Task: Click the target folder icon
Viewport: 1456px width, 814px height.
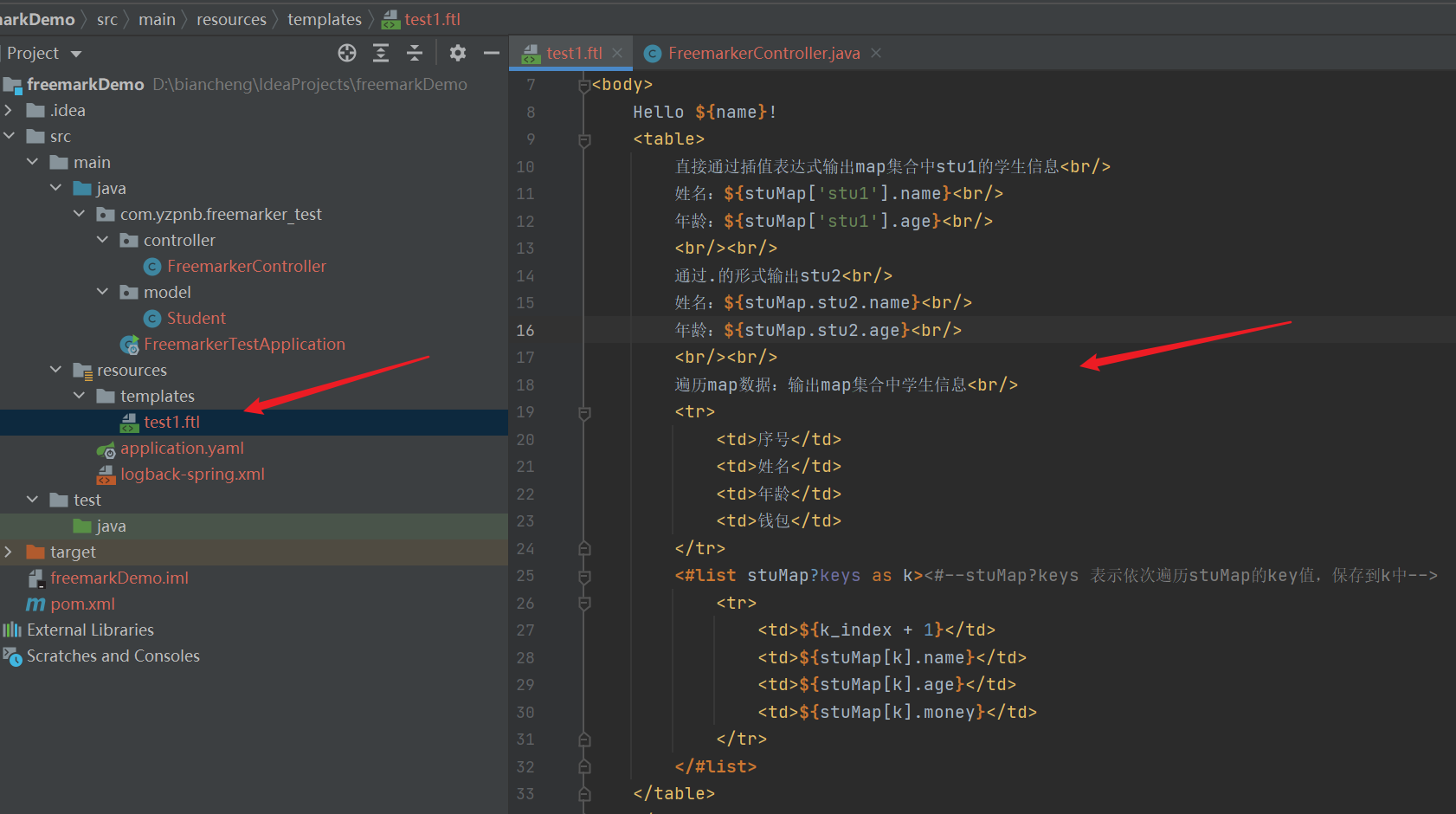Action: coord(35,552)
